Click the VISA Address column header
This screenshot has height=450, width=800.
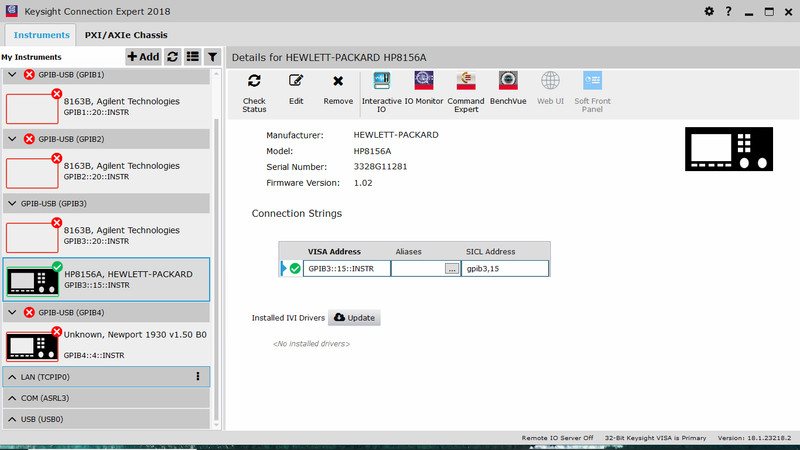tap(334, 252)
